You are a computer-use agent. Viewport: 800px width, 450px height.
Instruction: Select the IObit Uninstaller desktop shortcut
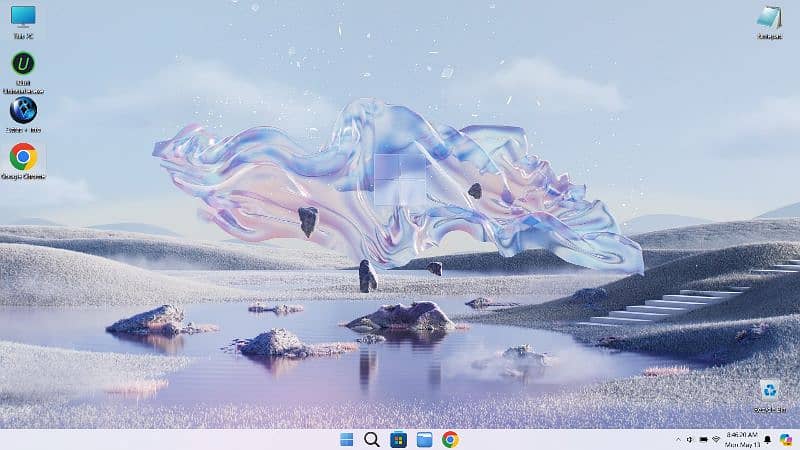click(22, 65)
